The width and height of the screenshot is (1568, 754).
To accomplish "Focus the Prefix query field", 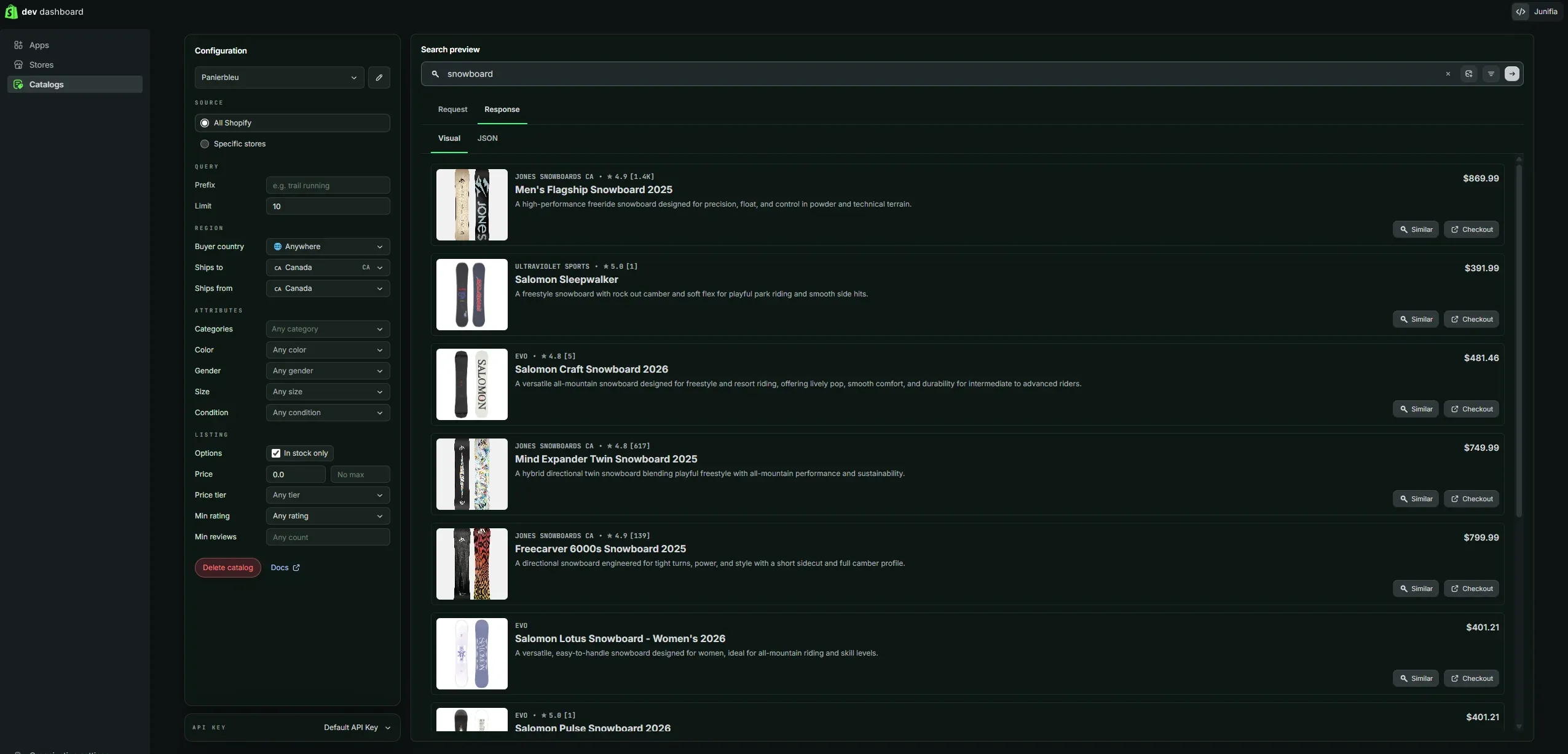I will click(328, 185).
